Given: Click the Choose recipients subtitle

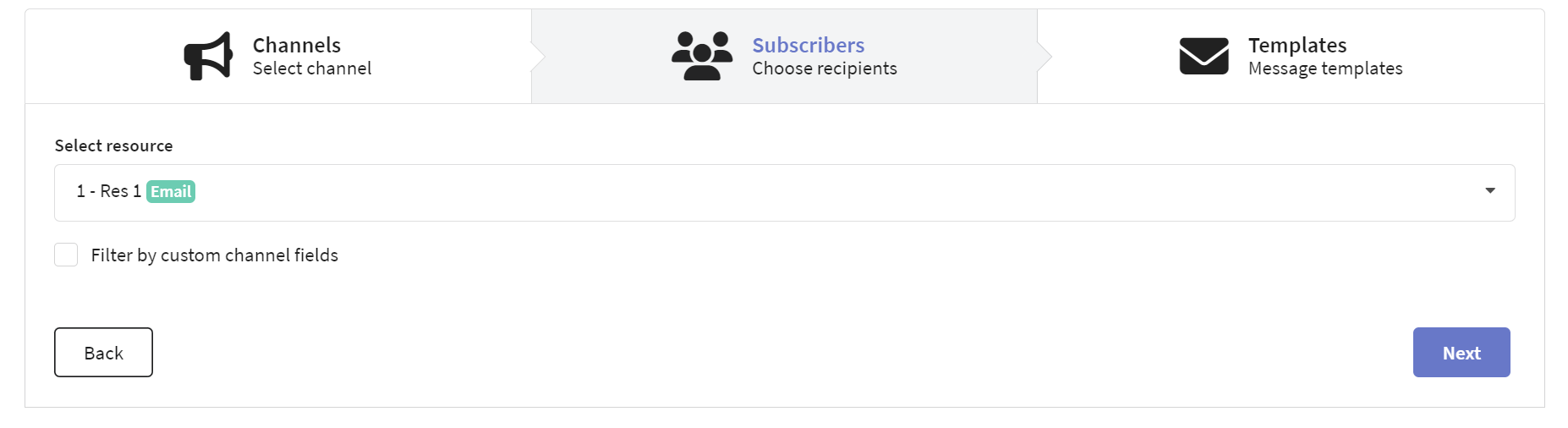Looking at the screenshot, I should pos(825,69).
